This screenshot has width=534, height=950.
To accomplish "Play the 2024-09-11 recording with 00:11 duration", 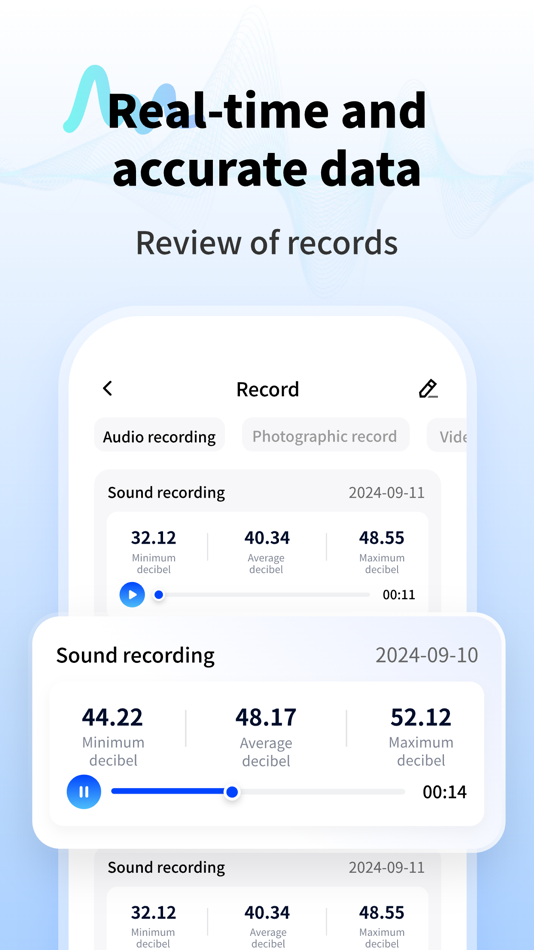I will [x=132, y=594].
